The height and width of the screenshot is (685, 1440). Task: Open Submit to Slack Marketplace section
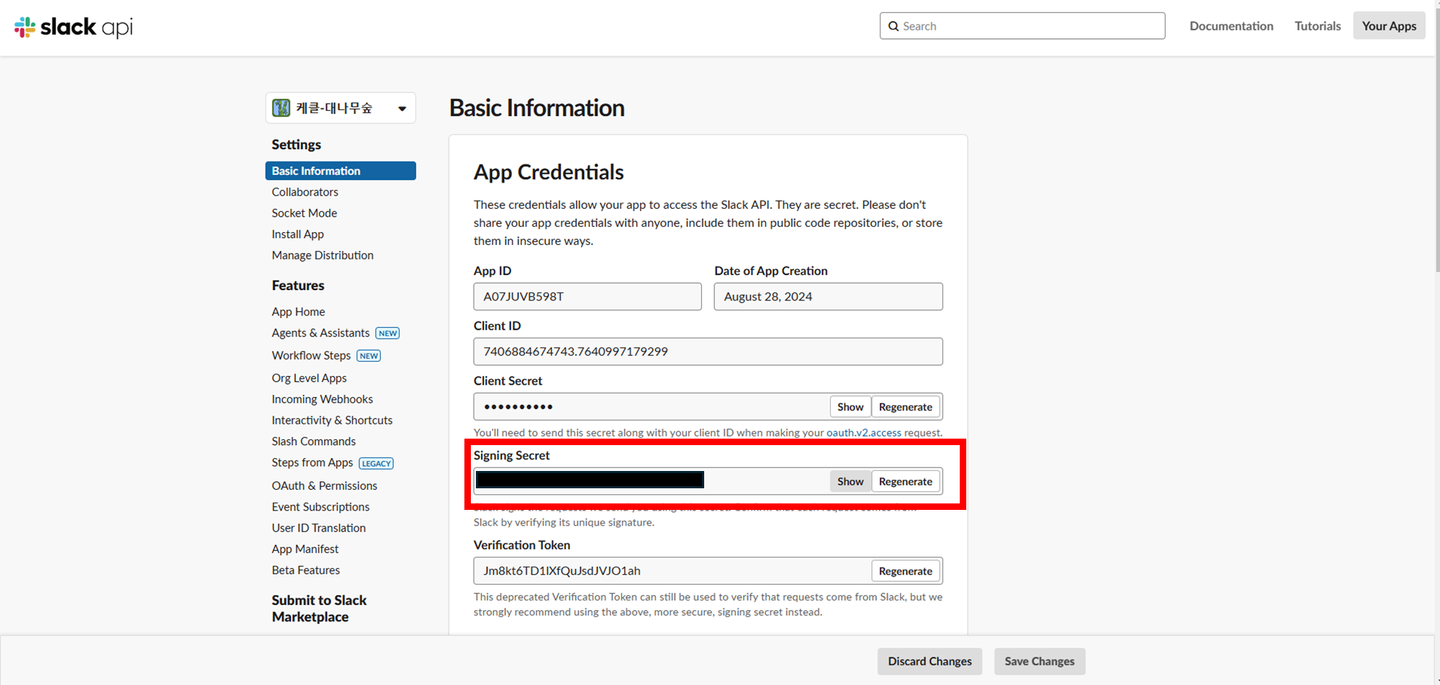click(x=319, y=609)
